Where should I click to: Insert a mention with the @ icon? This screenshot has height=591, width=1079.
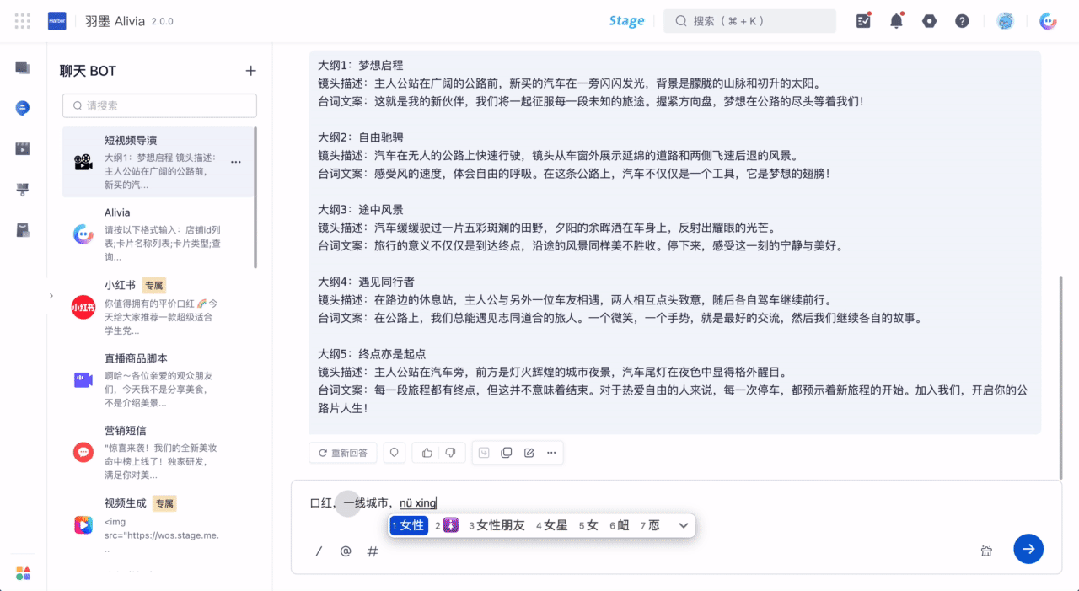tap(345, 551)
